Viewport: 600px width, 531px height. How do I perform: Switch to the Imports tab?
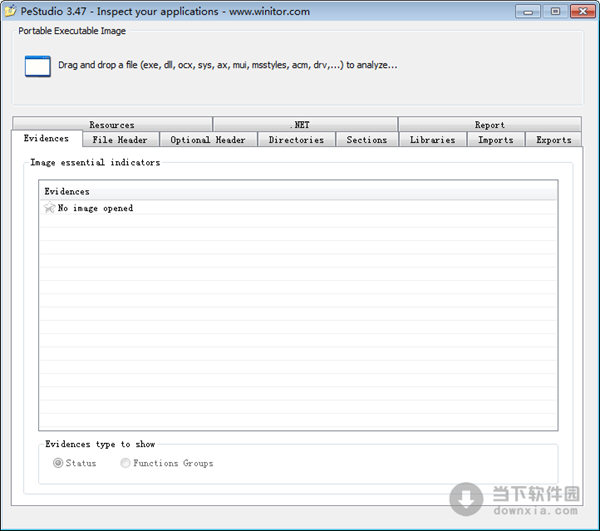point(496,140)
